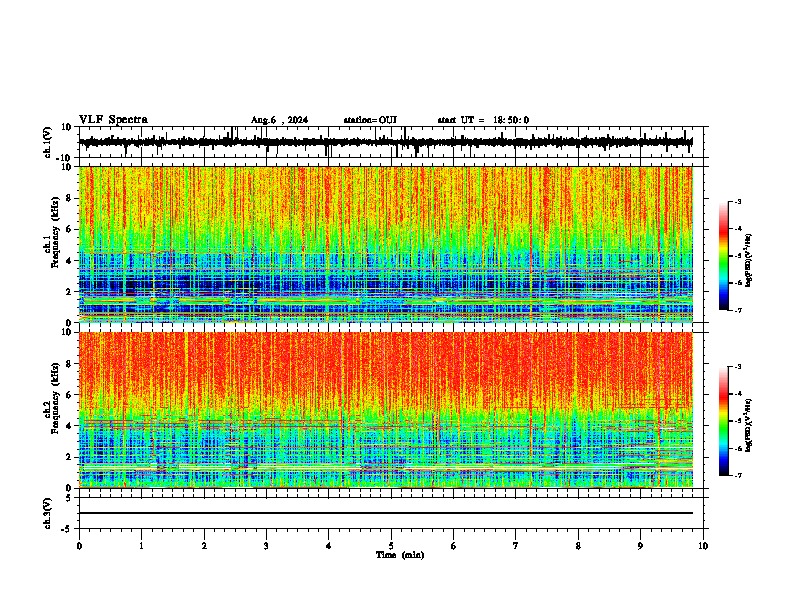Image resolution: width=792 pixels, height=612 pixels.
Task: Click the ch.1 frequency axis tick label 4
Action: click(69, 261)
